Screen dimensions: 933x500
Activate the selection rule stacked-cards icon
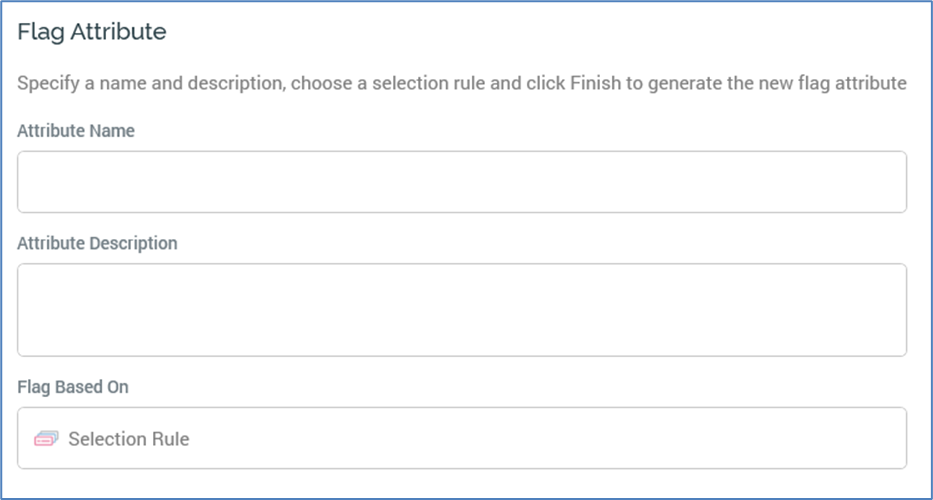click(46, 438)
